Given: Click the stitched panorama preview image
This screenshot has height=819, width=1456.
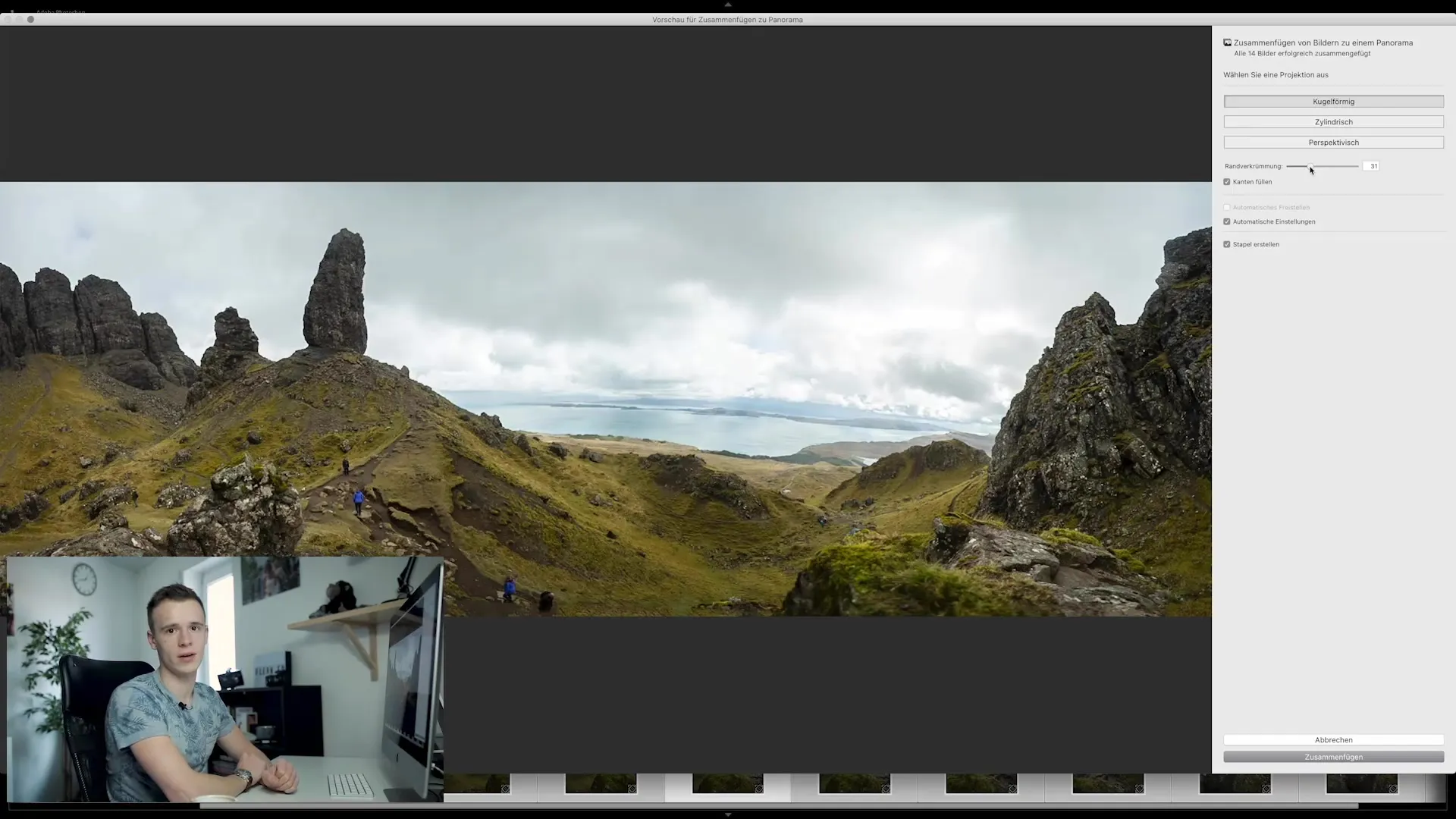Looking at the screenshot, I should (606, 399).
